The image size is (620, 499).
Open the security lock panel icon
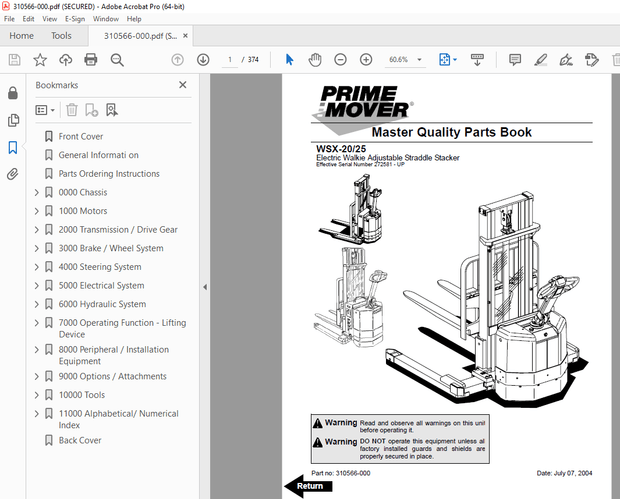coord(13,93)
